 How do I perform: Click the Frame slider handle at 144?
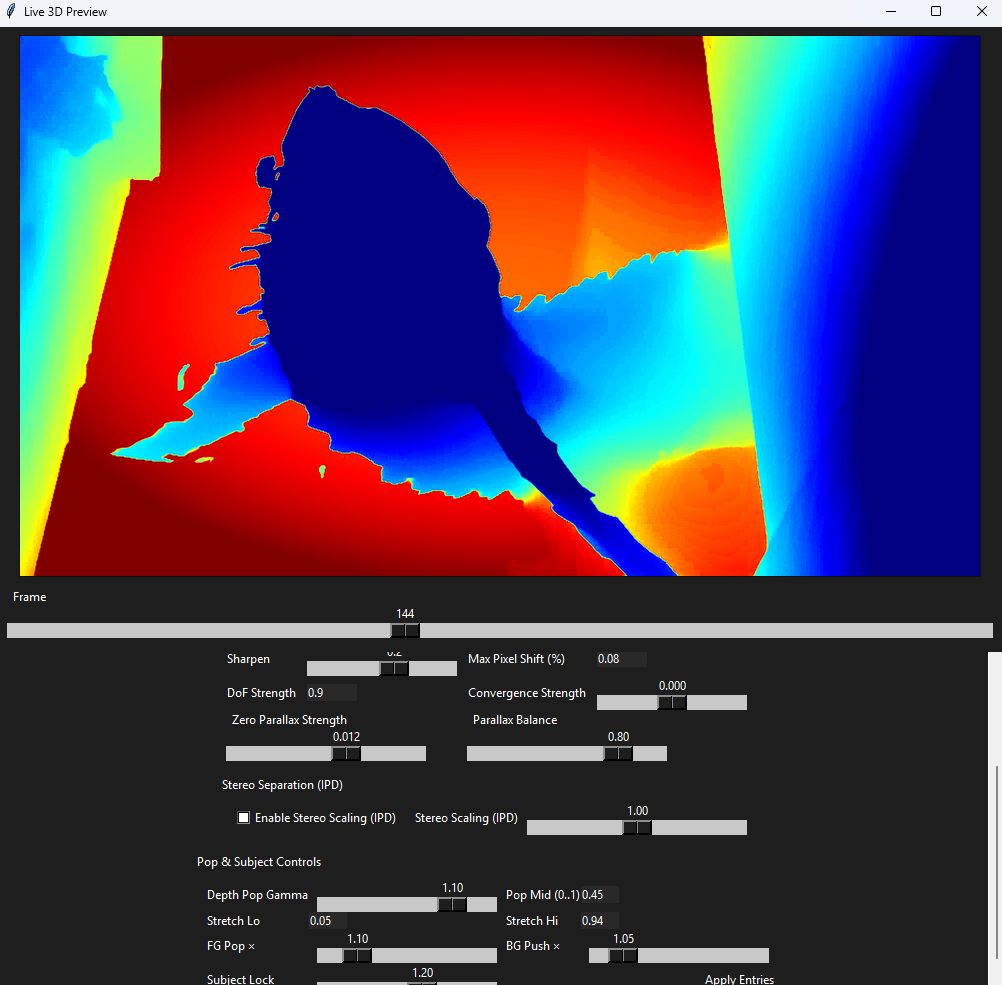pyautogui.click(x=405, y=631)
